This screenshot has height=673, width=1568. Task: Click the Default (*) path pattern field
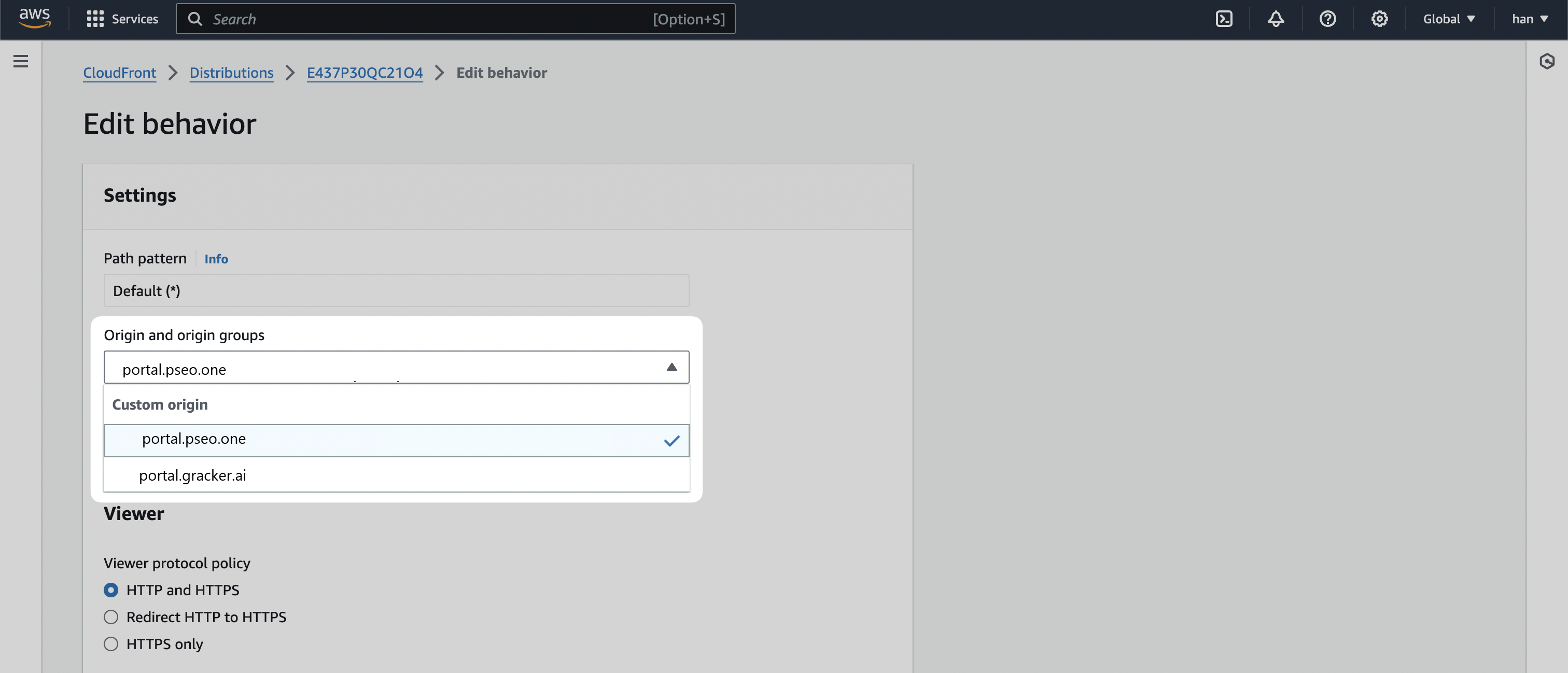click(396, 290)
